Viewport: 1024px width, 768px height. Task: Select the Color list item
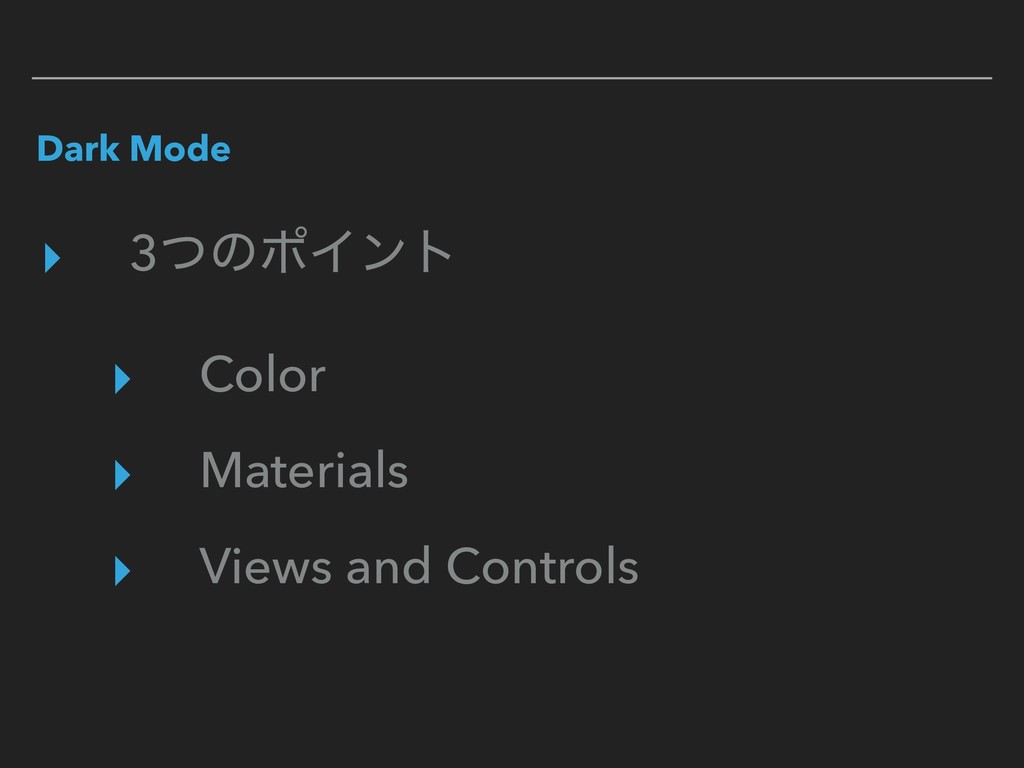263,374
